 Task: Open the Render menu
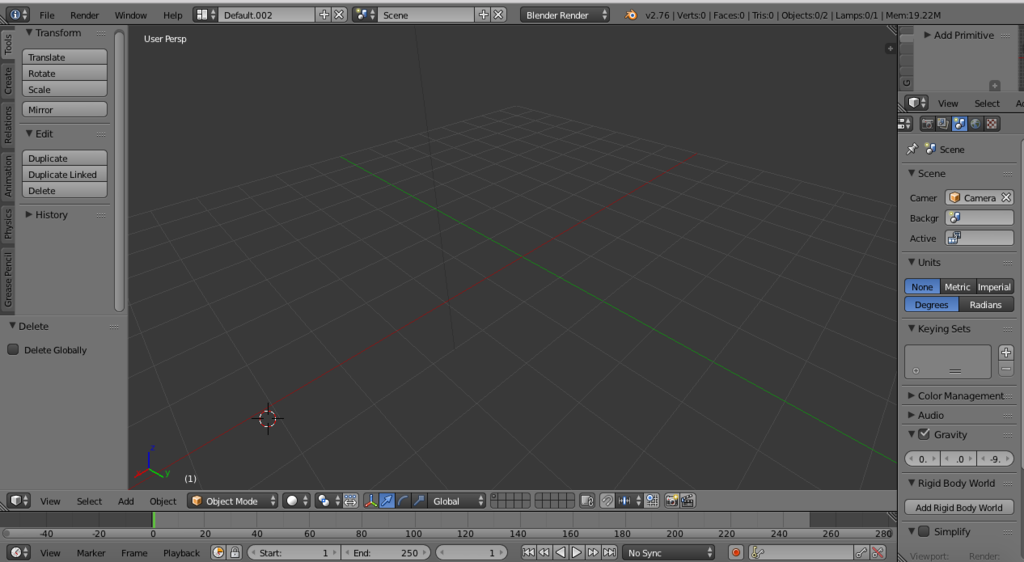84,14
